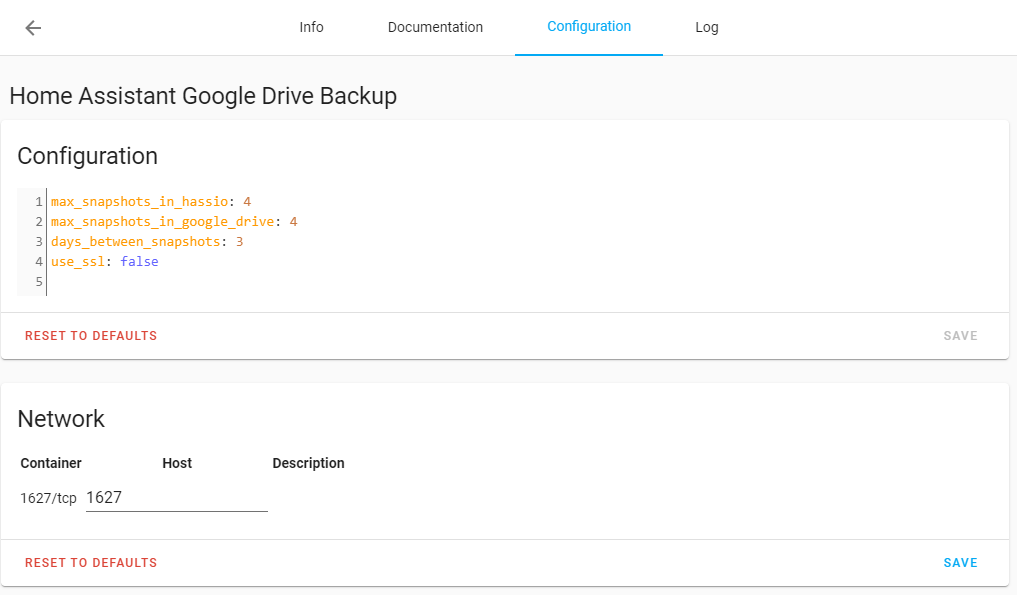Focus the host port 1627 input field
The width and height of the screenshot is (1017, 595).
(176, 497)
